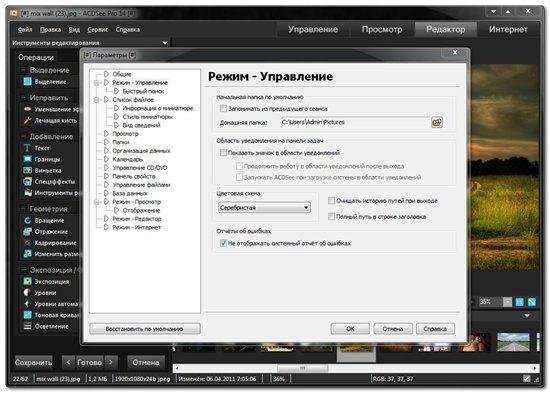Click the fit-image zoom icon beside 35%
This screenshot has height=393, width=550.
click(520, 302)
